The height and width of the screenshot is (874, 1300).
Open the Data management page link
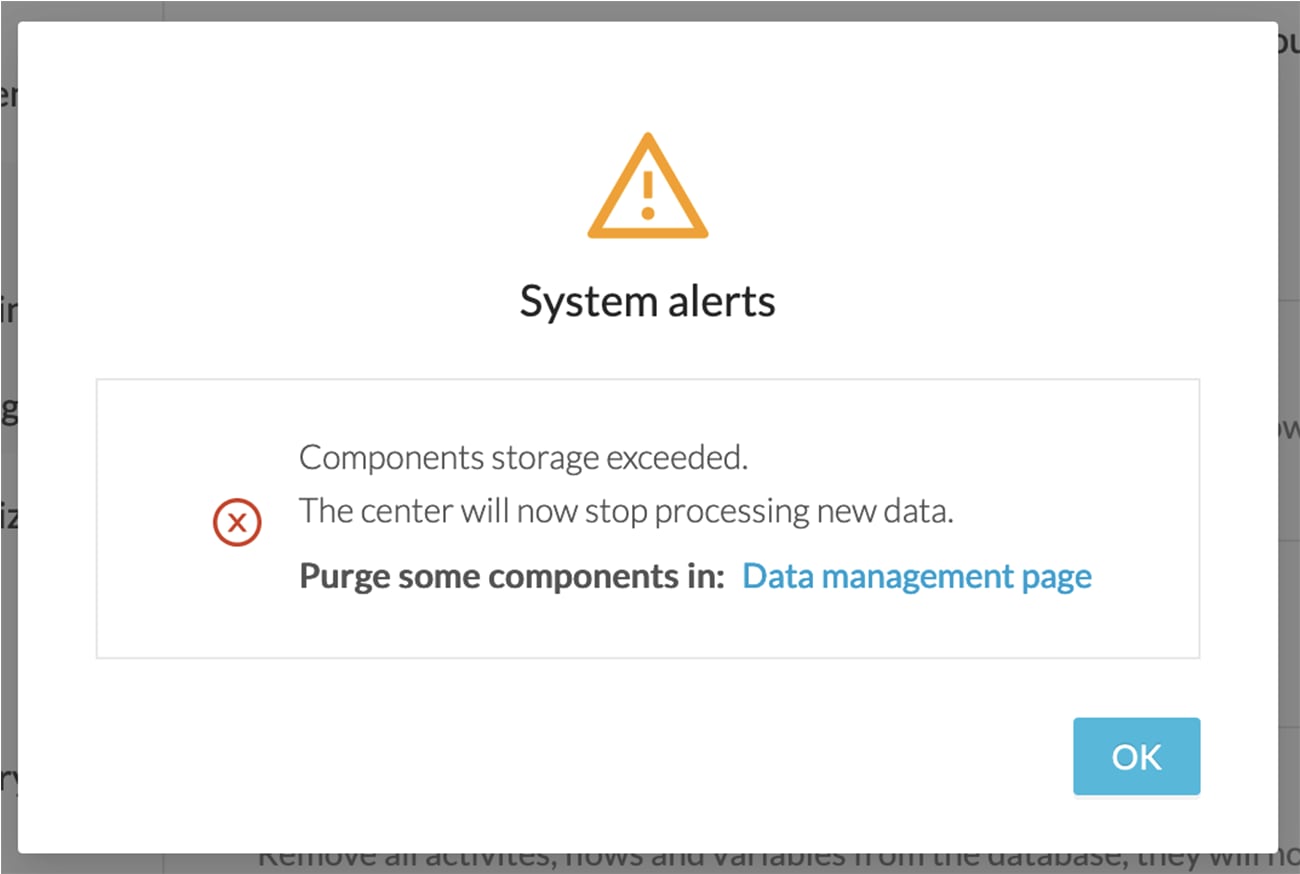917,577
